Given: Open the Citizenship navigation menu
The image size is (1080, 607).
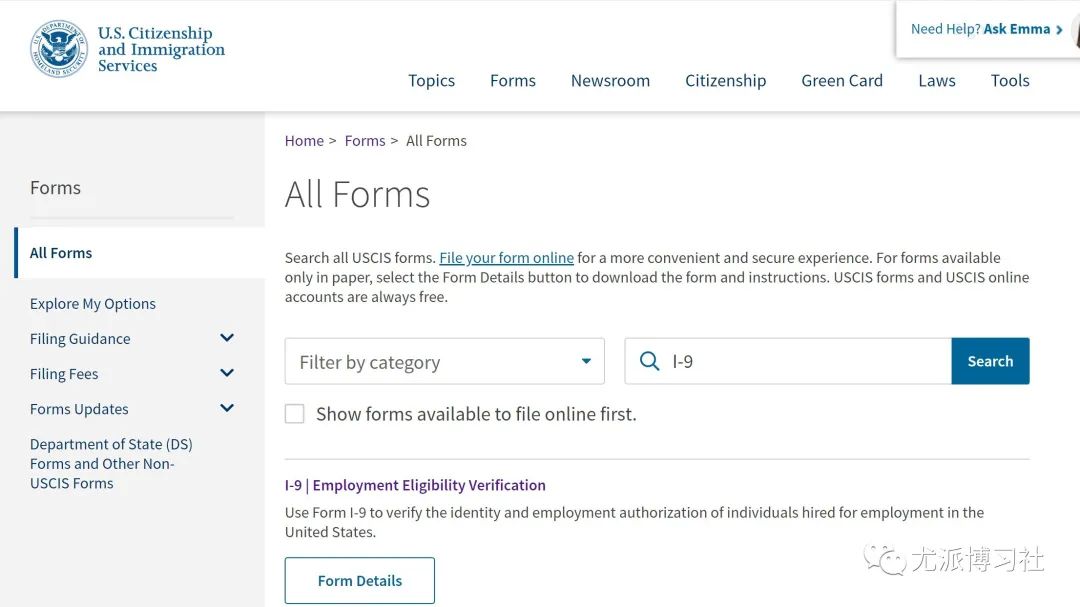Looking at the screenshot, I should point(725,81).
